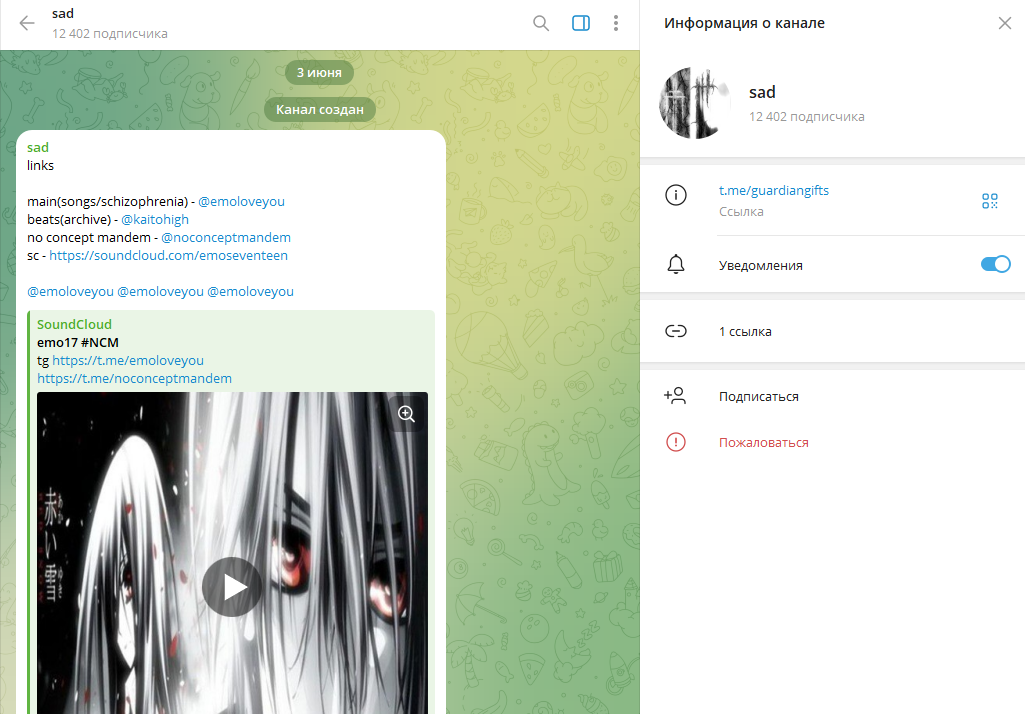This screenshot has width=1025, height=714.
Task: Play the SoundCloud preview video
Action: point(232,586)
